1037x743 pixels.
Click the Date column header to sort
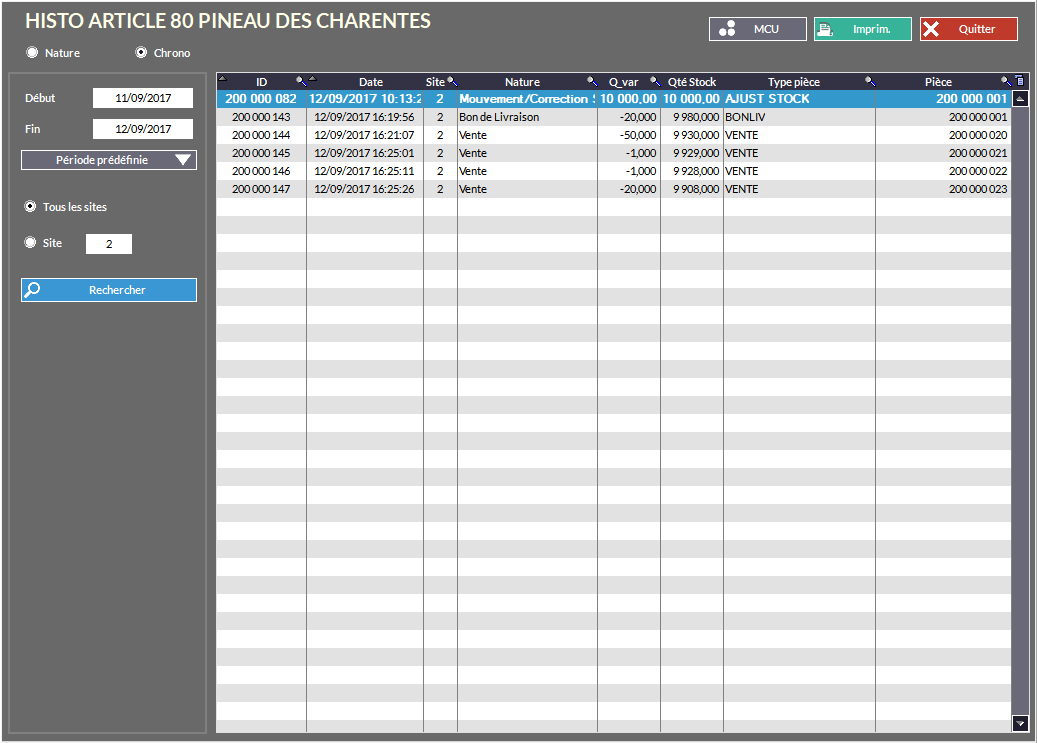(371, 82)
